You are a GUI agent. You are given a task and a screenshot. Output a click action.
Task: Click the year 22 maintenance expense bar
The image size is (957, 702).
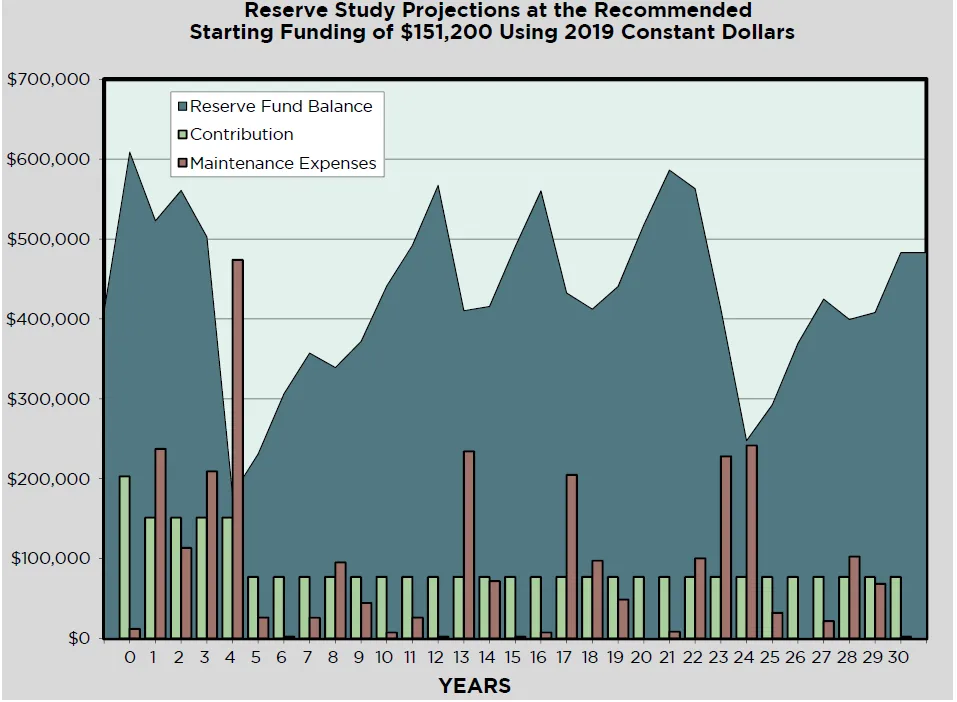(x=700, y=599)
